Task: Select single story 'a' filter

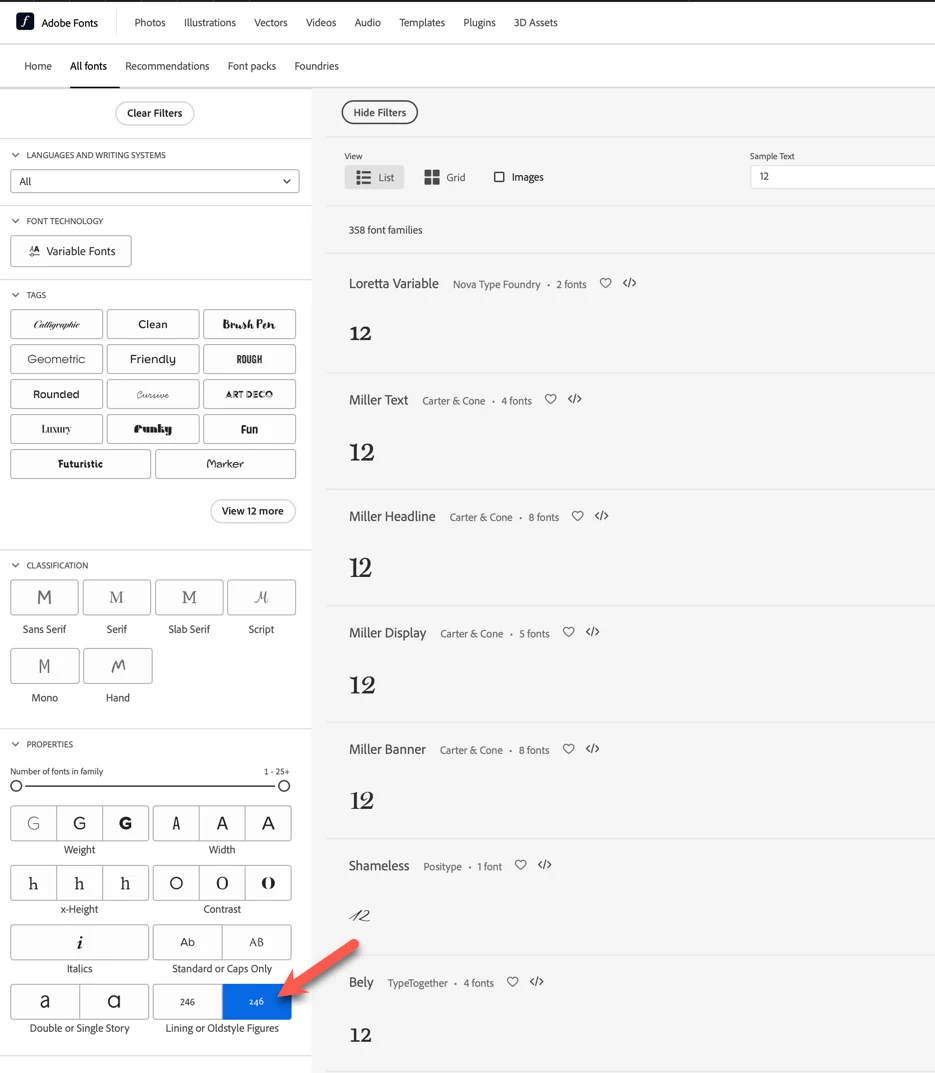Action: [x=114, y=1002]
